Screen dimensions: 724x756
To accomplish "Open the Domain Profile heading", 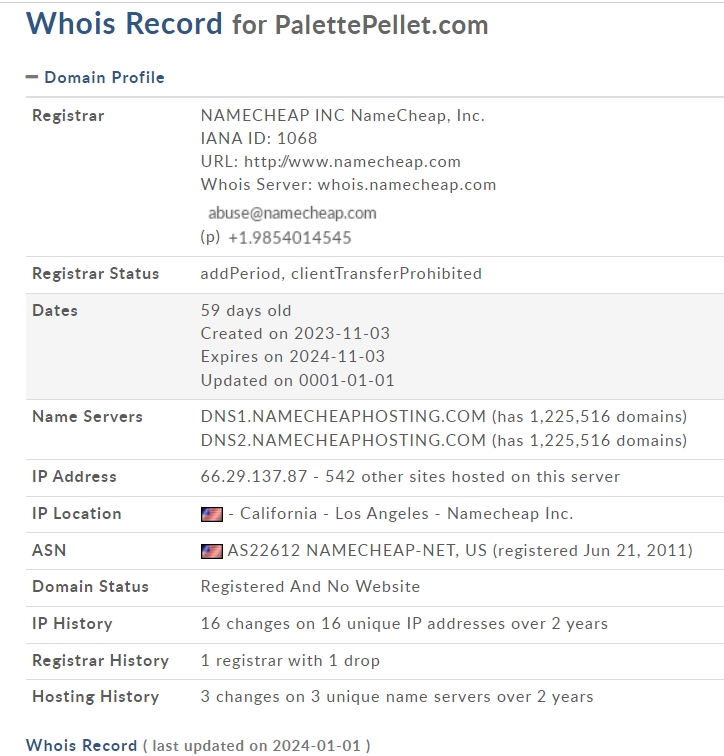I will pyautogui.click(x=105, y=77).
